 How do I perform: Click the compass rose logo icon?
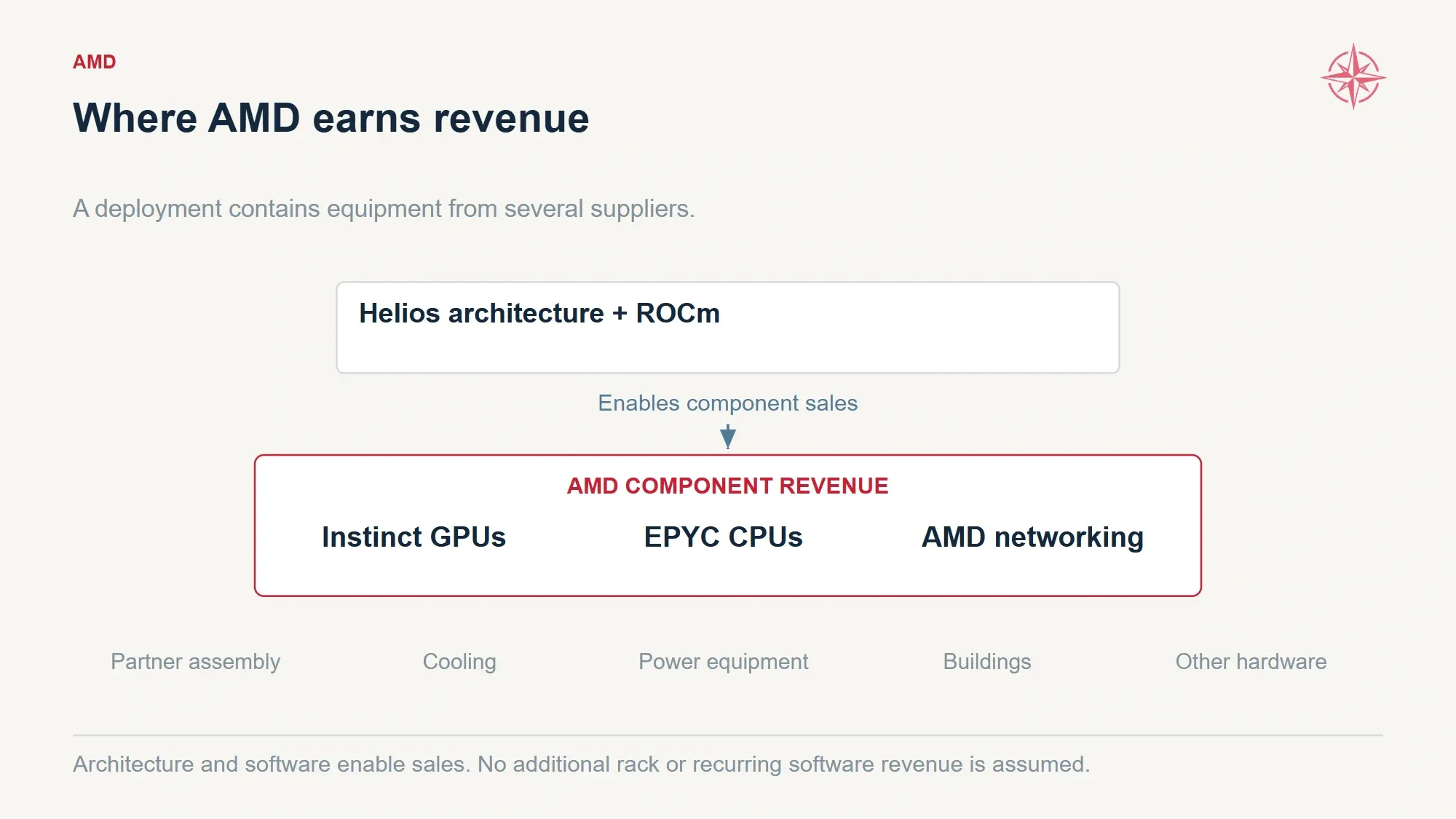point(1353,76)
